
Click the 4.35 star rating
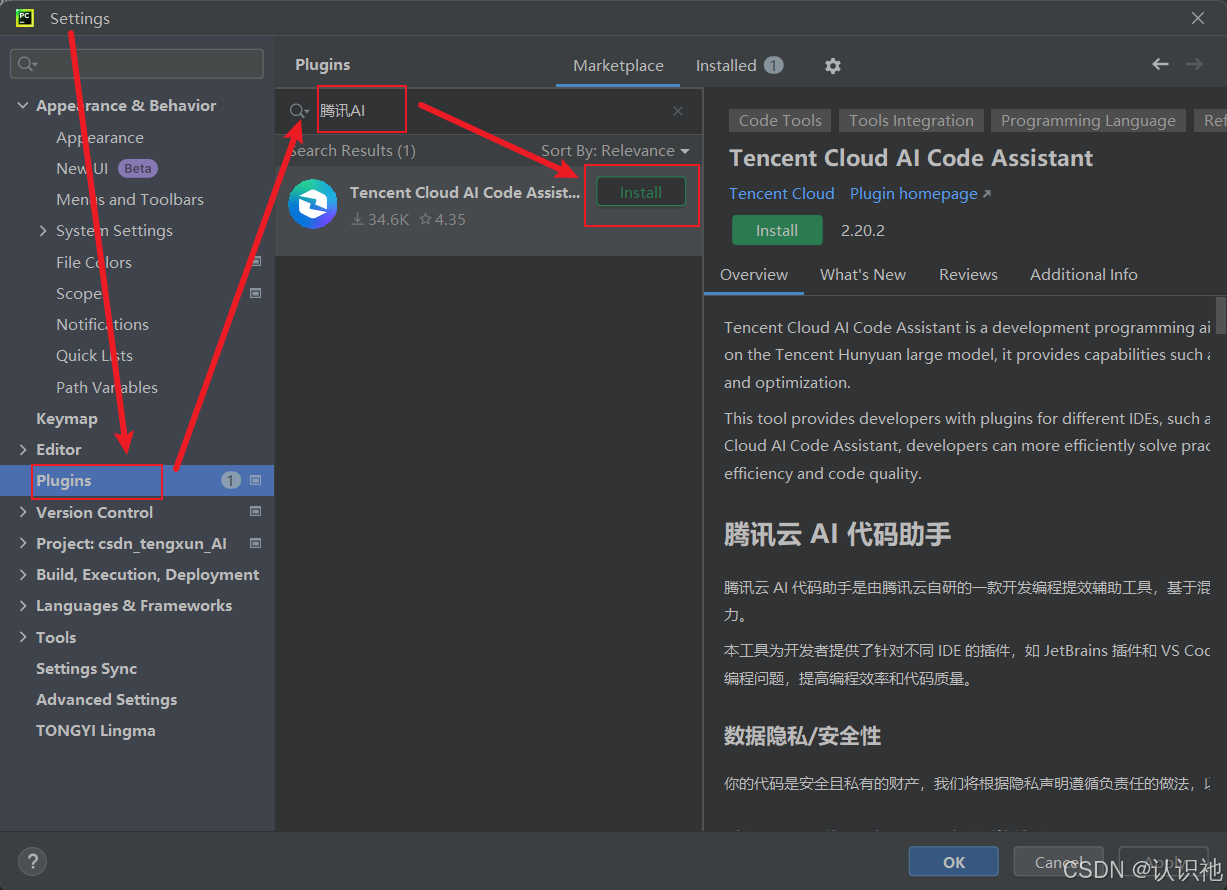[442, 219]
